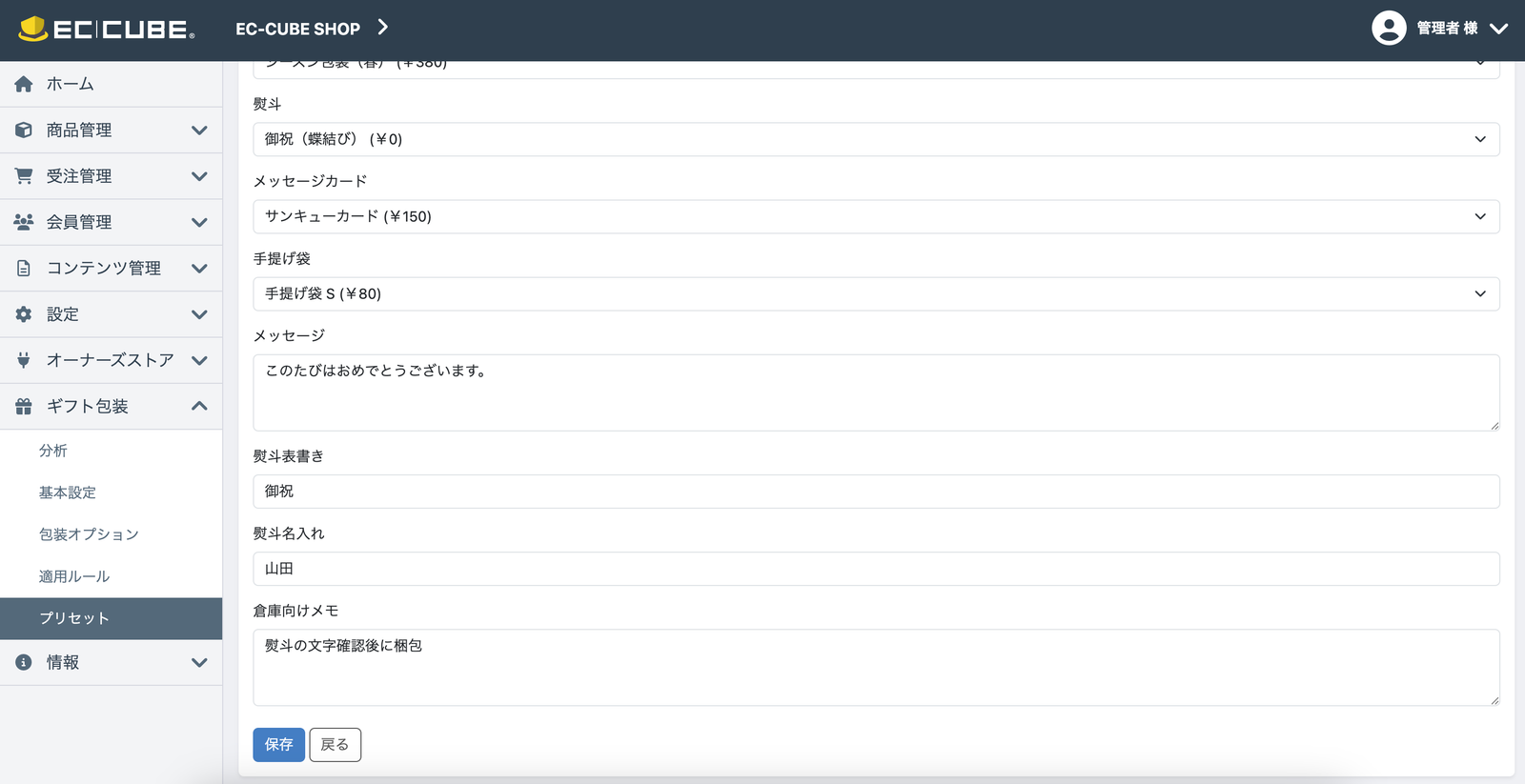This screenshot has height=784, width=1525.
Task: Click the product management cube icon
Action: (24, 131)
